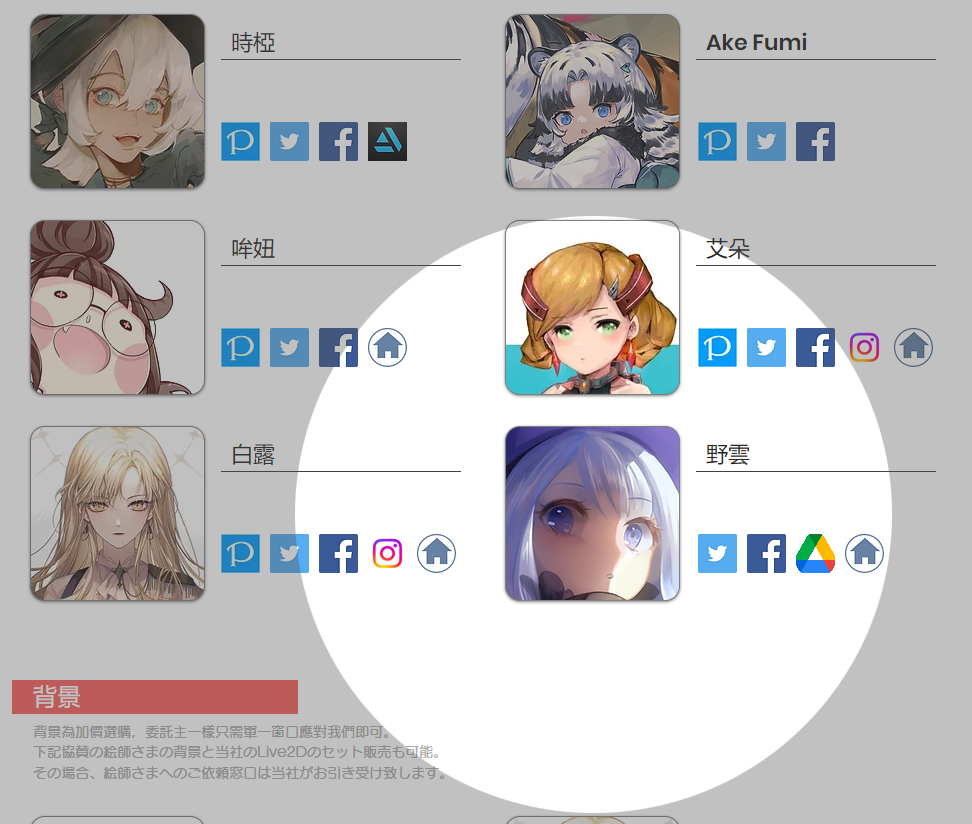Viewport: 972px width, 824px height.
Task: Open Ake Fumi's Twitter icon
Action: 766,141
